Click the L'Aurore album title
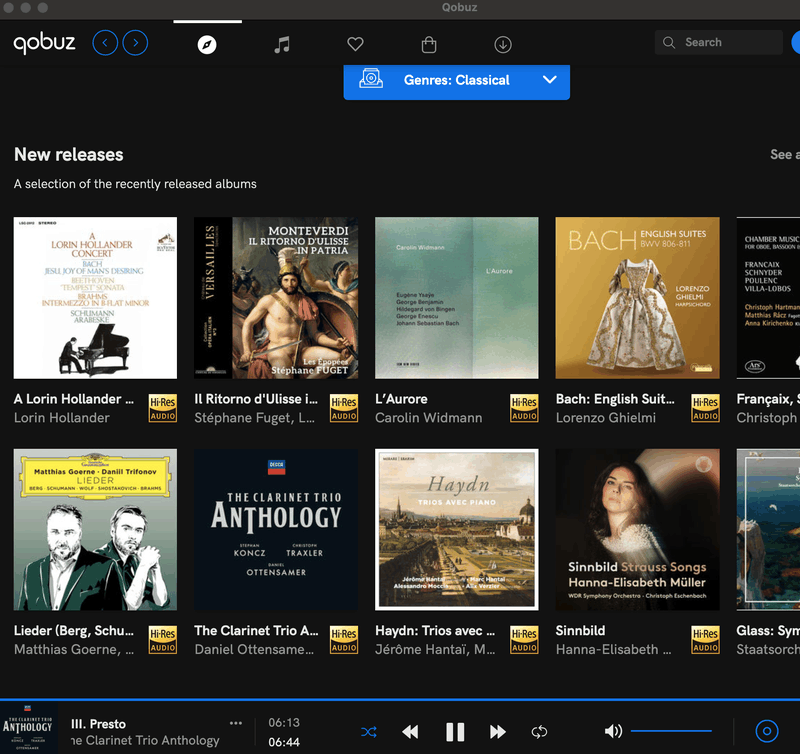The image size is (800, 754). tap(401, 399)
